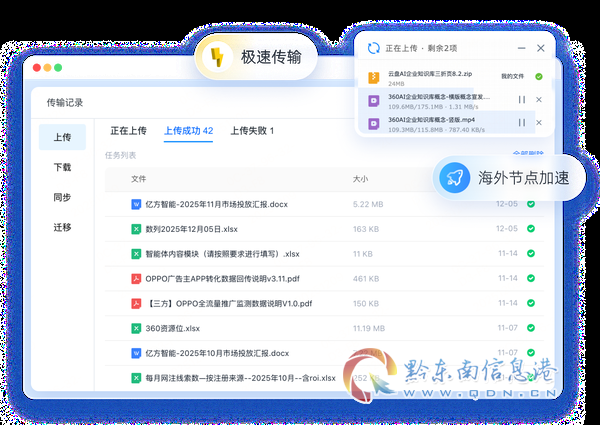
Task: Cancel the upload of 360AI企业知识库概念-横版概念宣发
Action: (x=539, y=99)
